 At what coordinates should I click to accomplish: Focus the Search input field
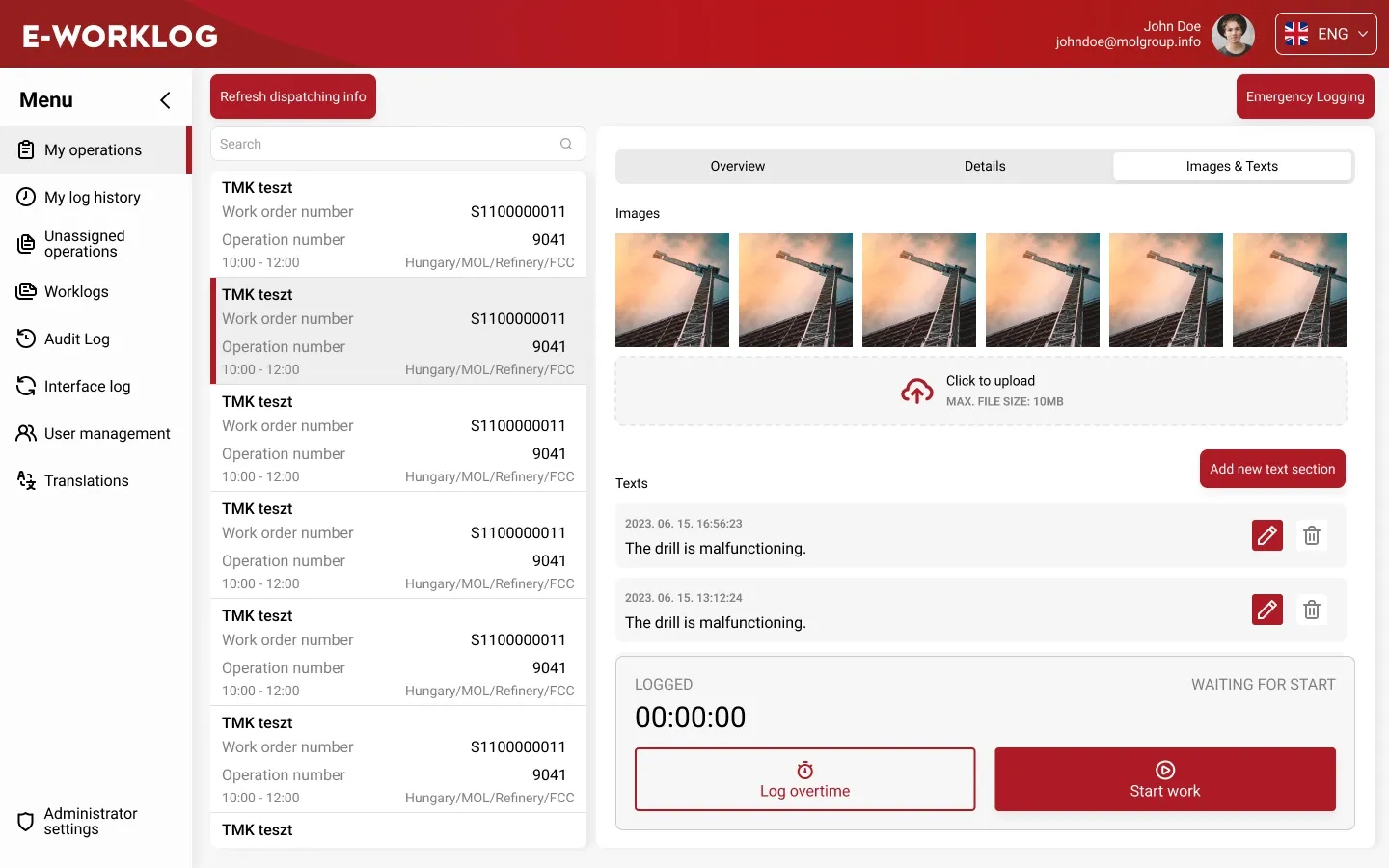[398, 144]
